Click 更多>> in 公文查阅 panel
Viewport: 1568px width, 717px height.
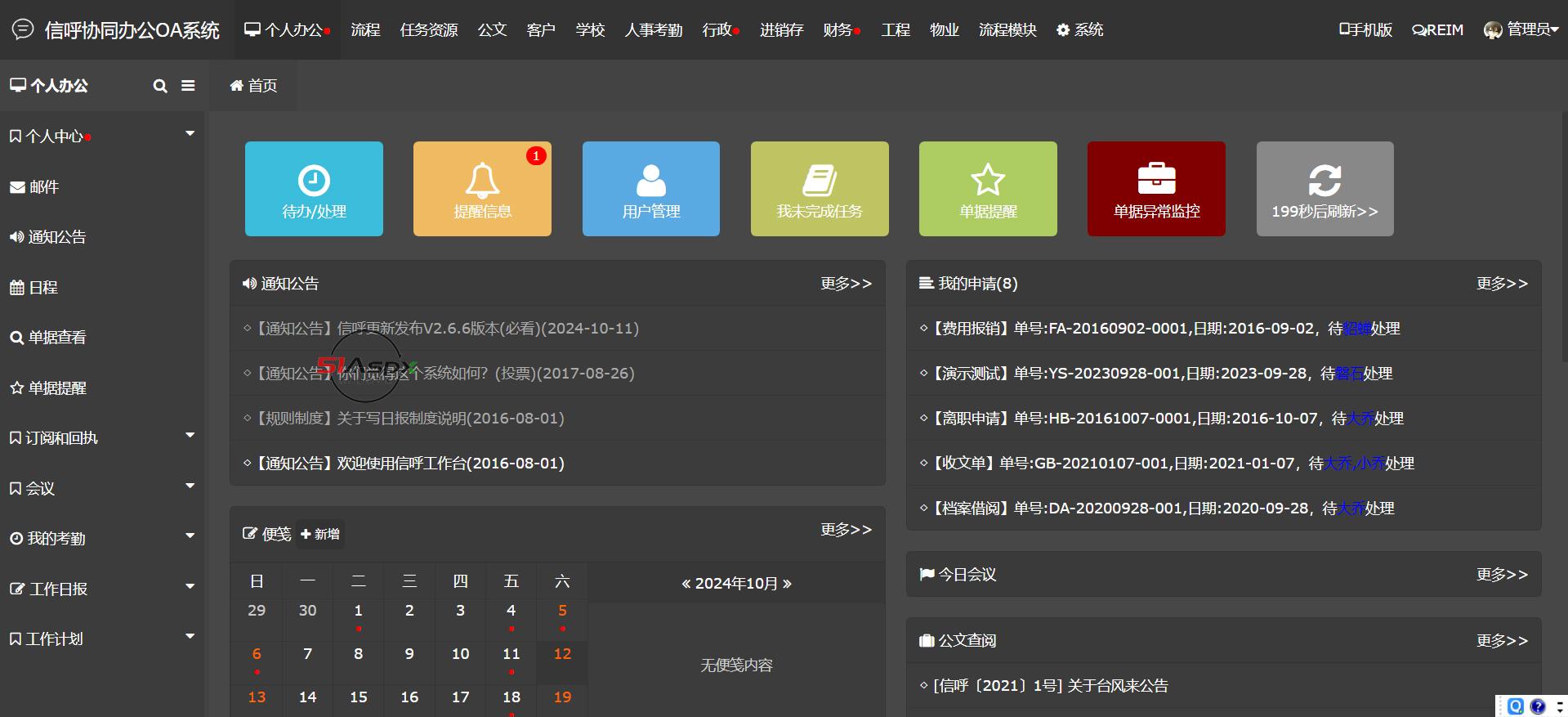point(1502,641)
